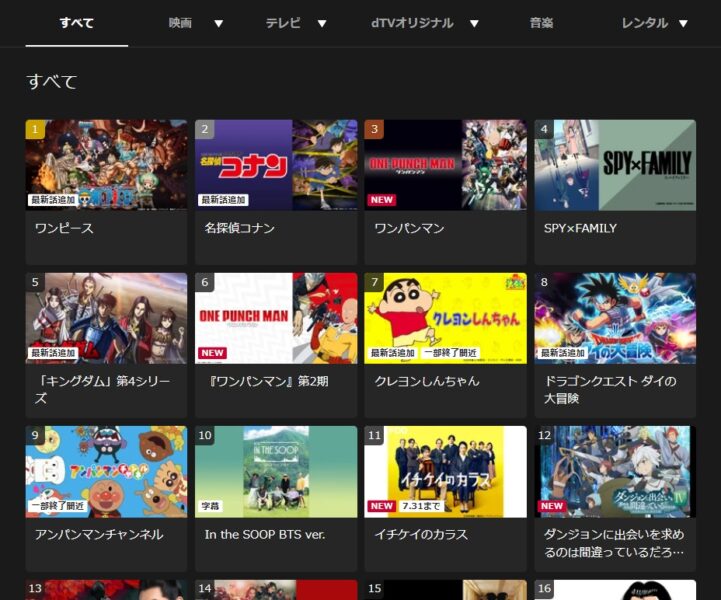Switch to the 音楽 tab
This screenshot has height=600, width=721.
[541, 23]
